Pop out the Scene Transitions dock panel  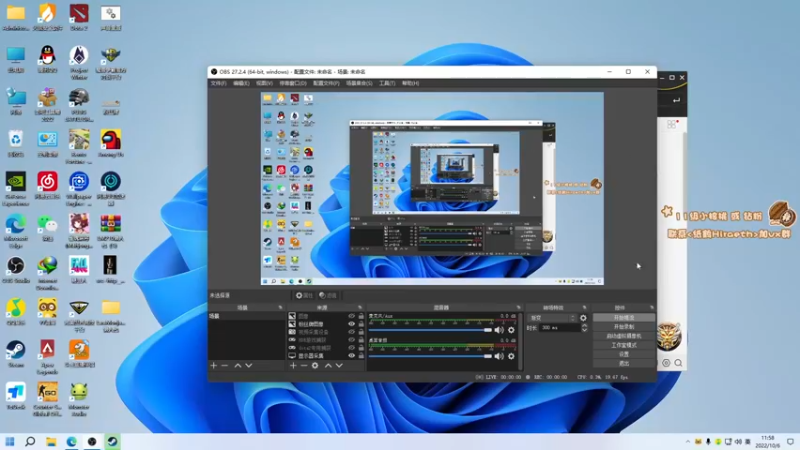(585, 308)
